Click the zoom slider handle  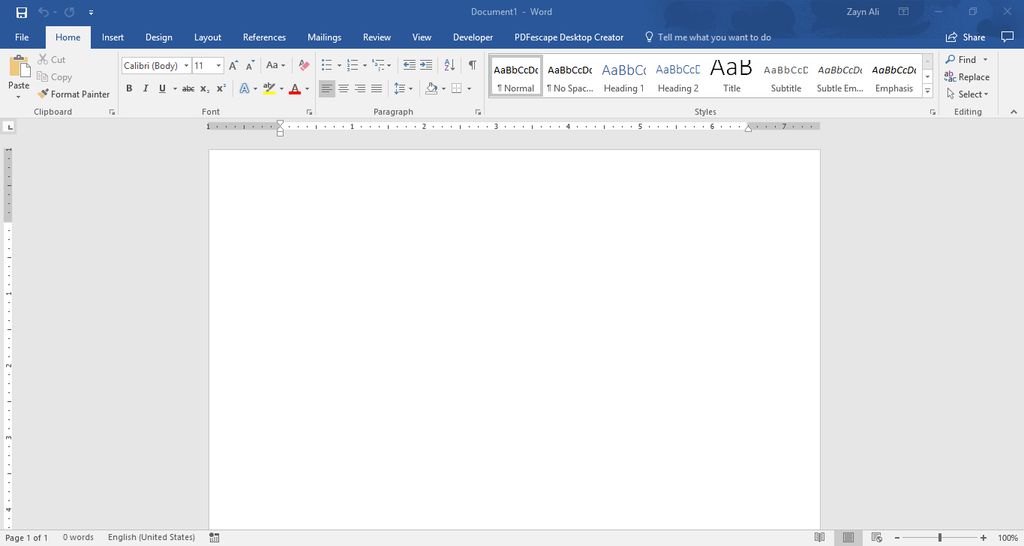940,538
